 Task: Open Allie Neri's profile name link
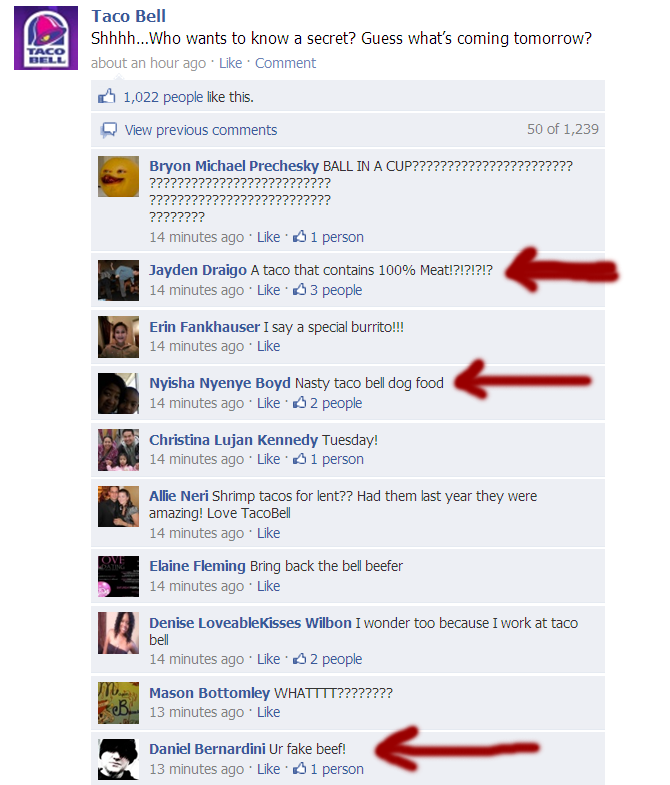(x=179, y=496)
